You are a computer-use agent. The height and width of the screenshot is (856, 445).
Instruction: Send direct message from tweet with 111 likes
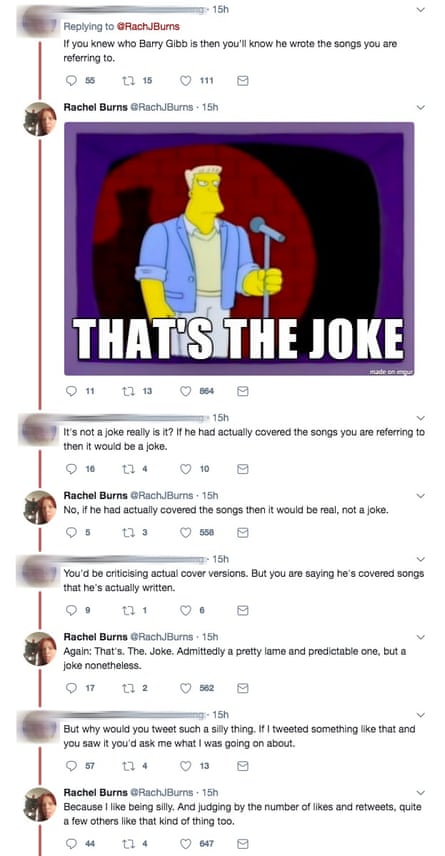(242, 80)
